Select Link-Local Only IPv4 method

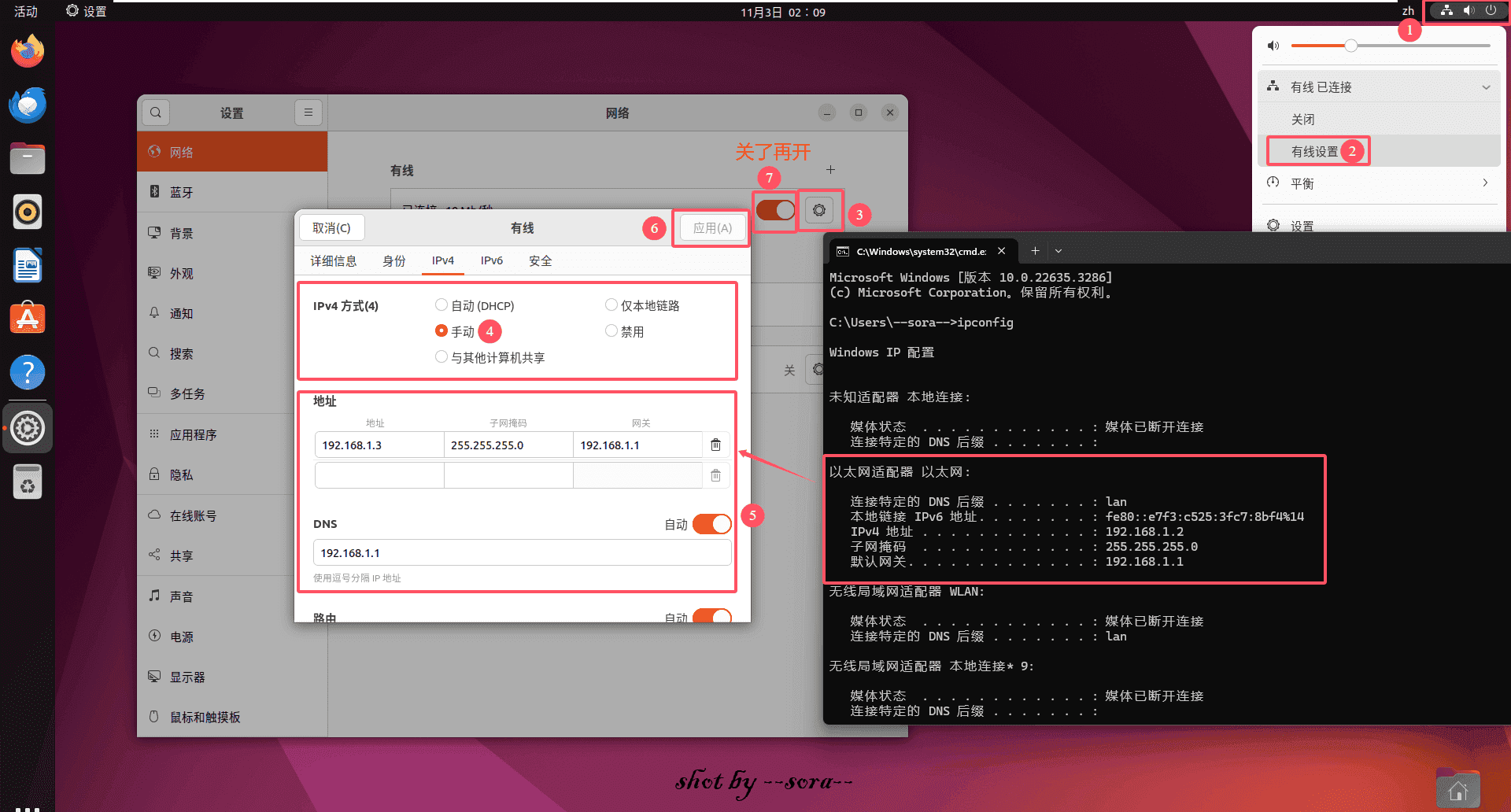642,305
